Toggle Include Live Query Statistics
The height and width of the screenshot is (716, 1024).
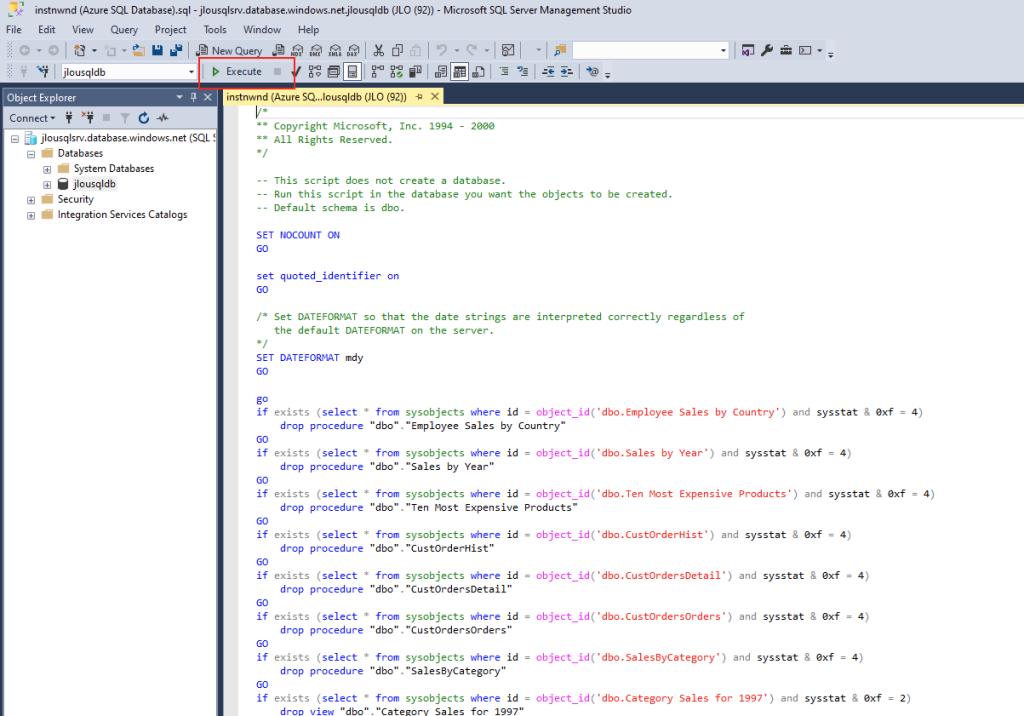[x=396, y=72]
